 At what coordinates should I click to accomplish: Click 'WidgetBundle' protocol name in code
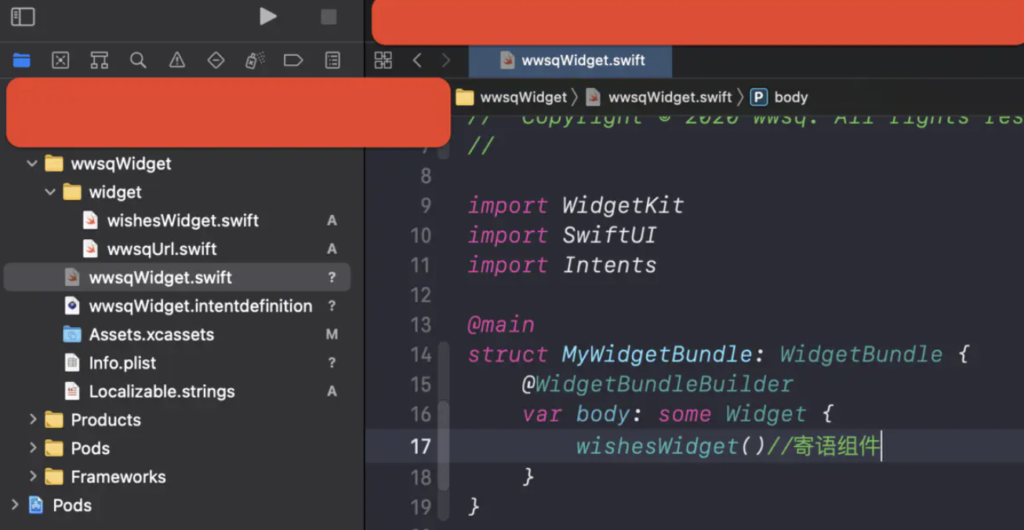[861, 355]
